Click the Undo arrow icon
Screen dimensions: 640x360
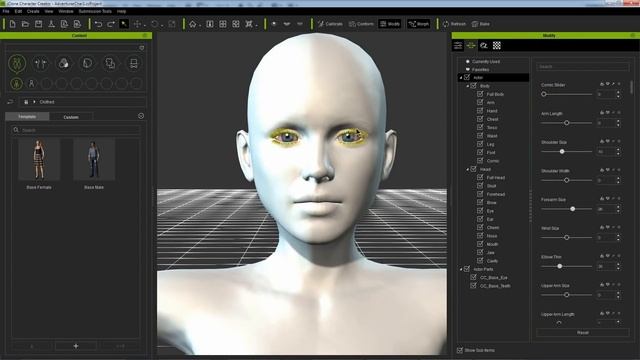click(x=98, y=24)
